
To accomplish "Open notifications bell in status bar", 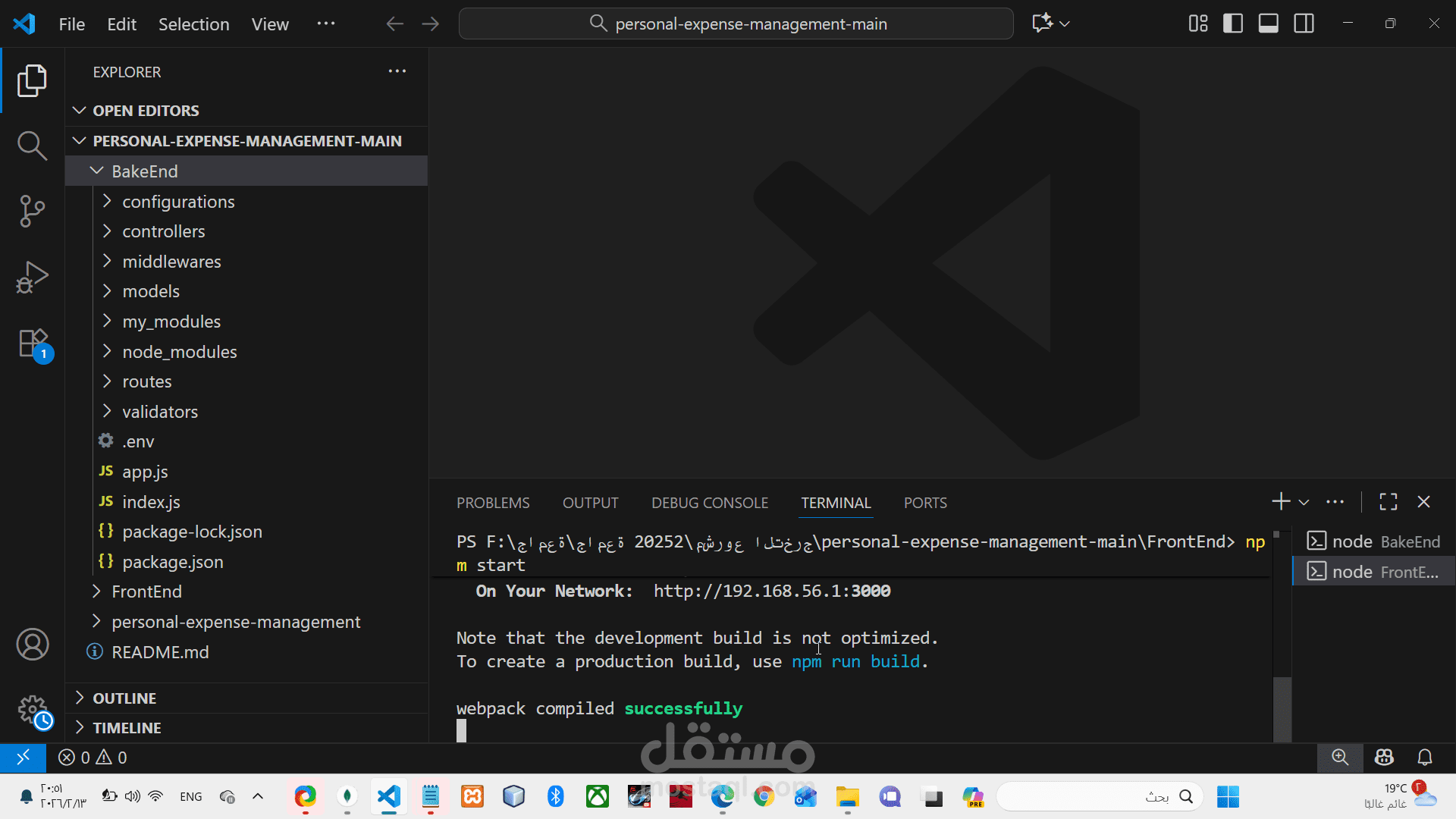I will [x=1425, y=757].
